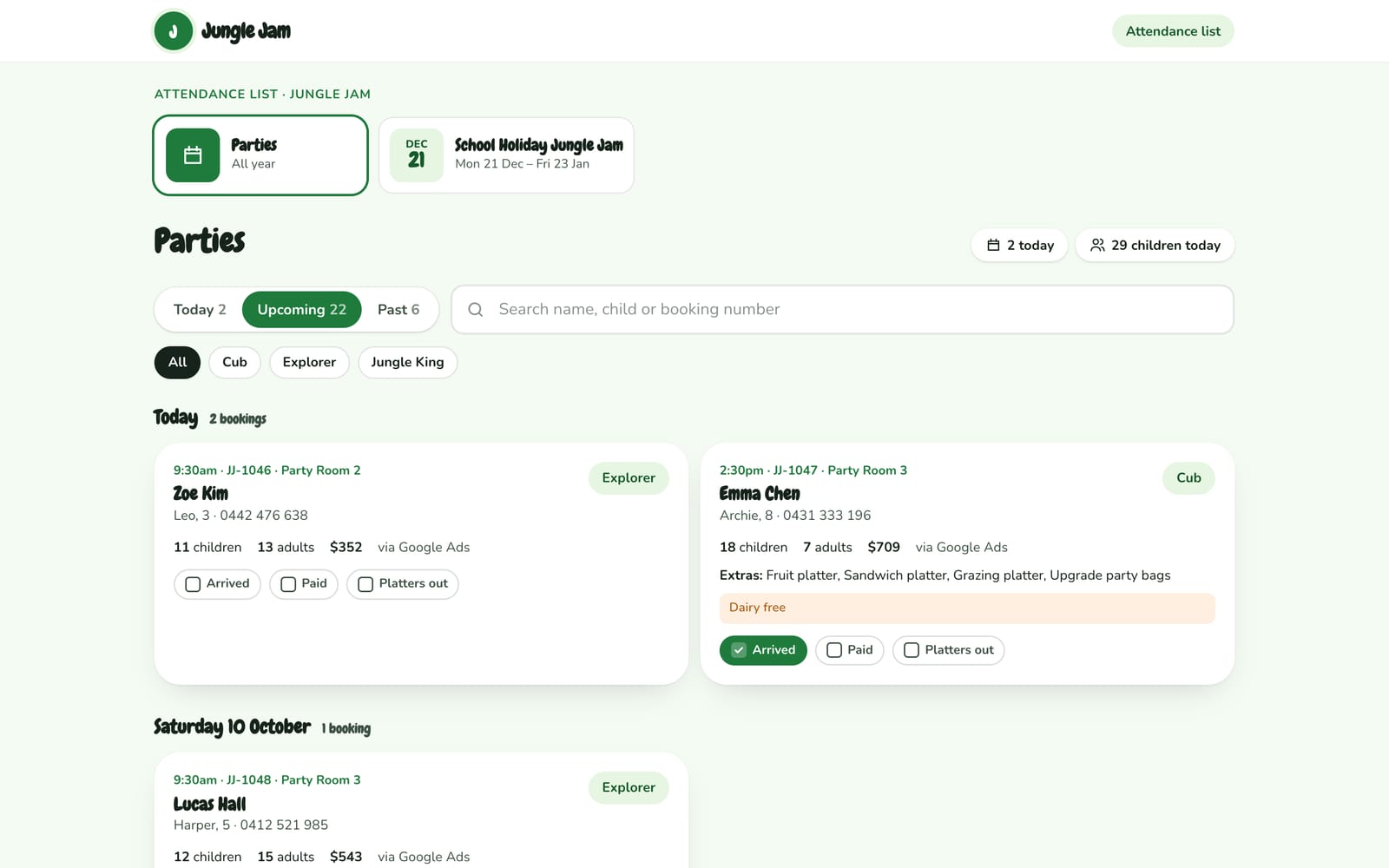This screenshot has height=868, width=1389.
Task: Click the people icon beside 29 children today
Action: coord(1097,246)
